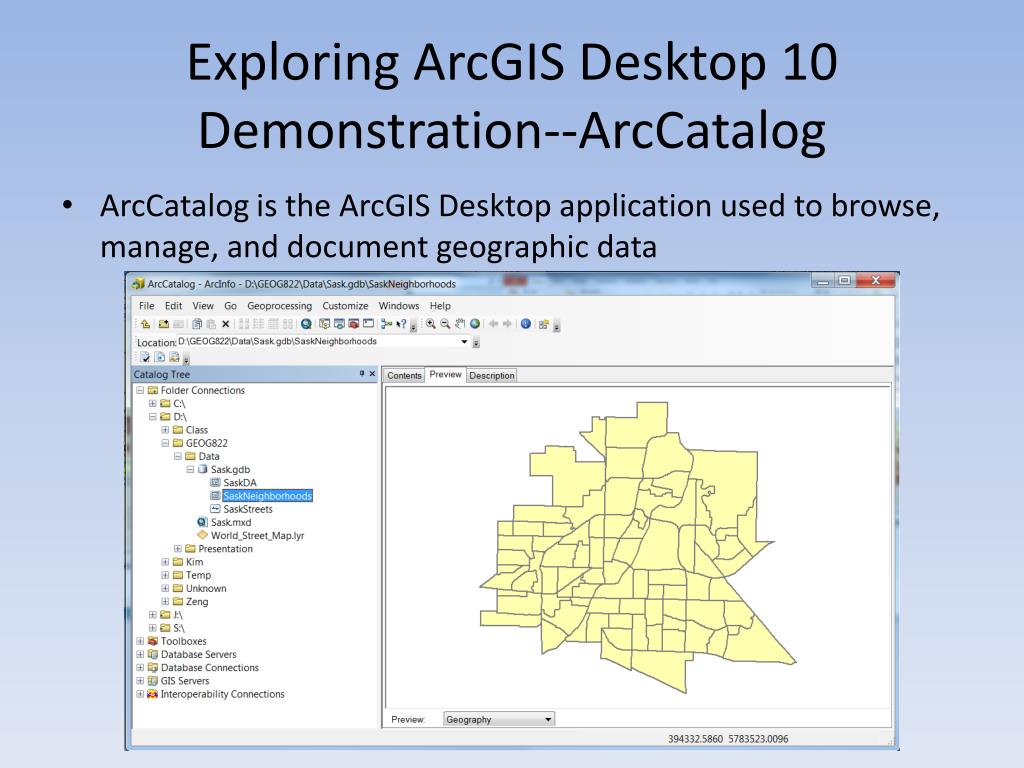Switch to the Description tab
This screenshot has height=768, width=1024.
click(x=492, y=376)
